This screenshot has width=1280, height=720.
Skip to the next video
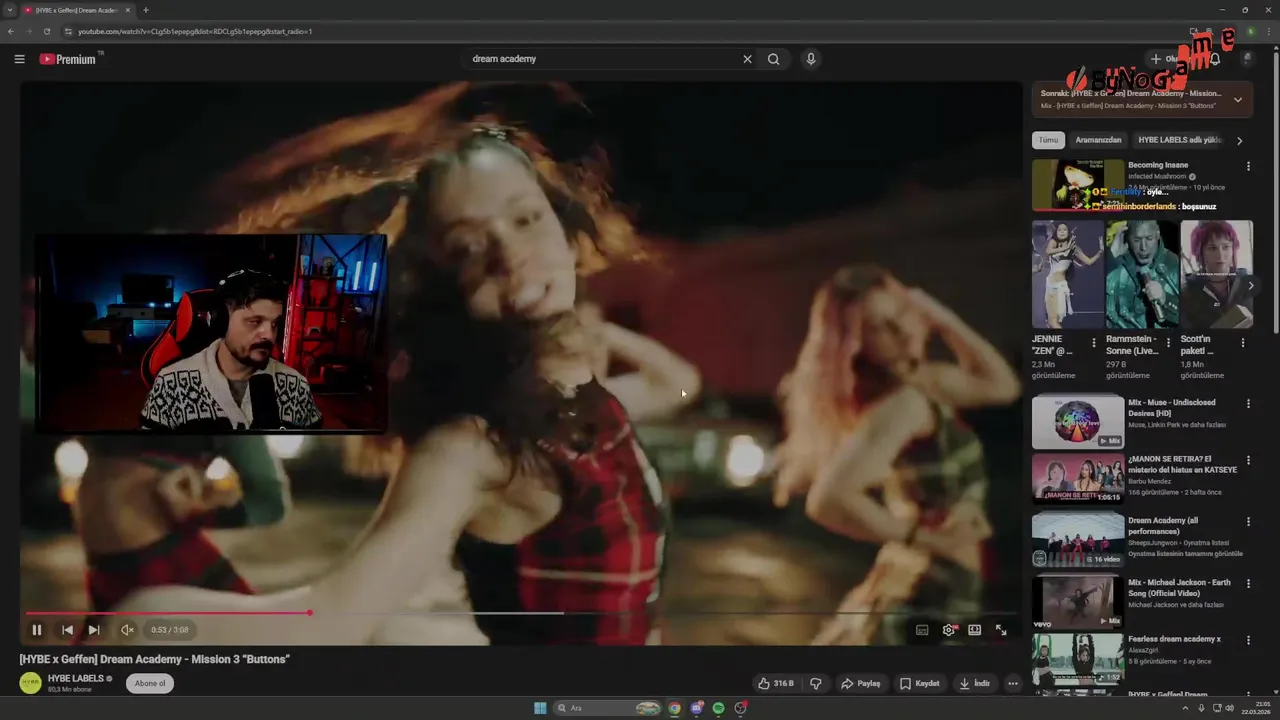[x=94, y=630]
